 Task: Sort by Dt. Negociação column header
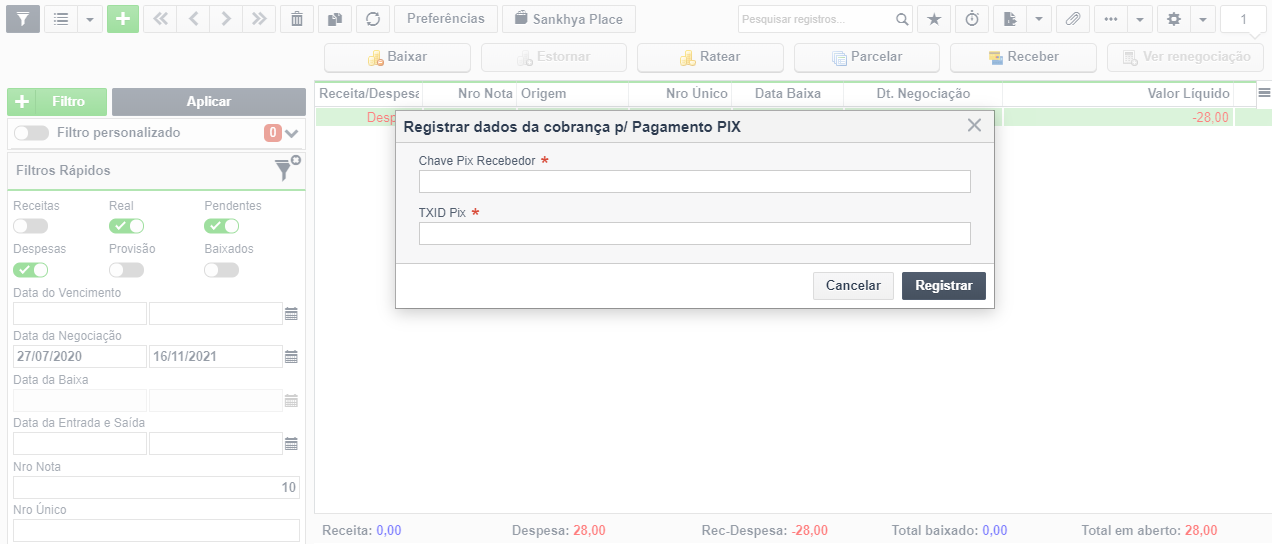pyautogui.click(x=923, y=93)
